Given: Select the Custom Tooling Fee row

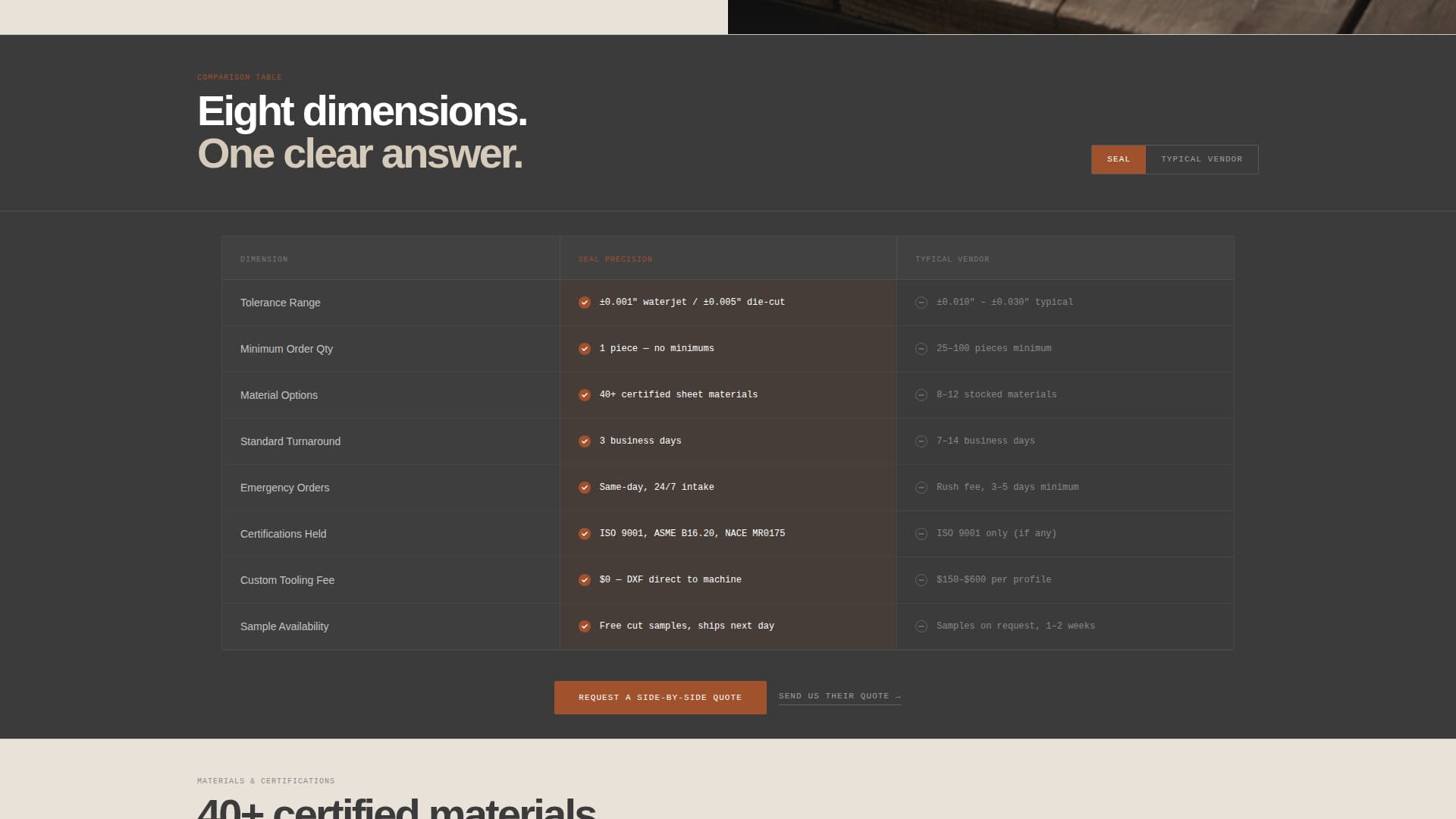Looking at the screenshot, I should 287,580.
